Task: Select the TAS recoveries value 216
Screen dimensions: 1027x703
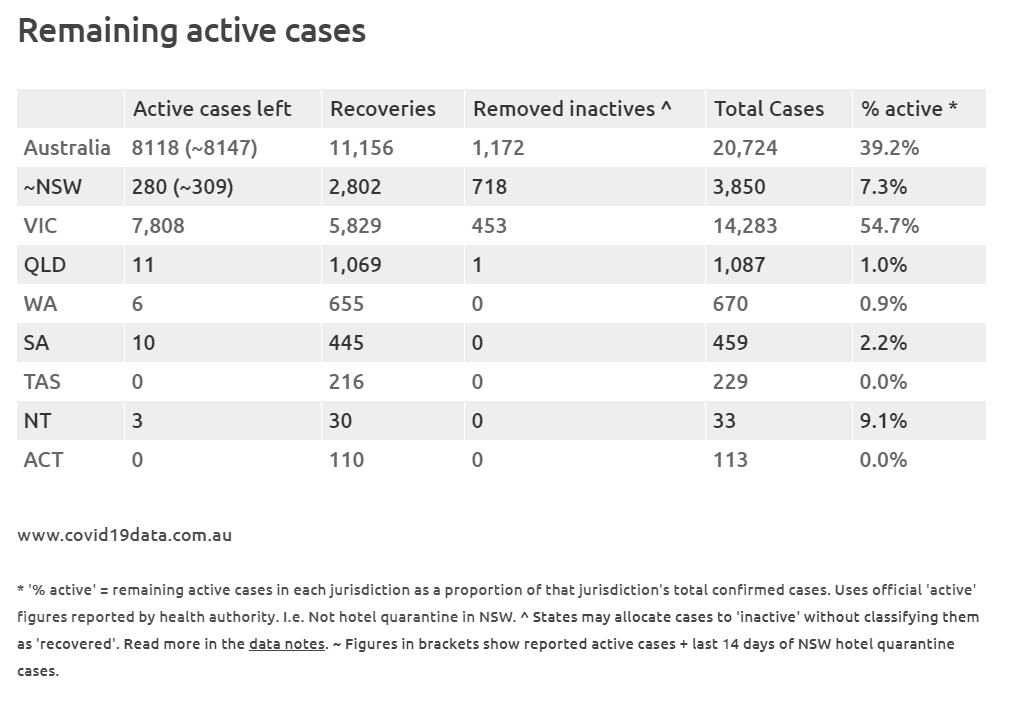Action: point(346,382)
